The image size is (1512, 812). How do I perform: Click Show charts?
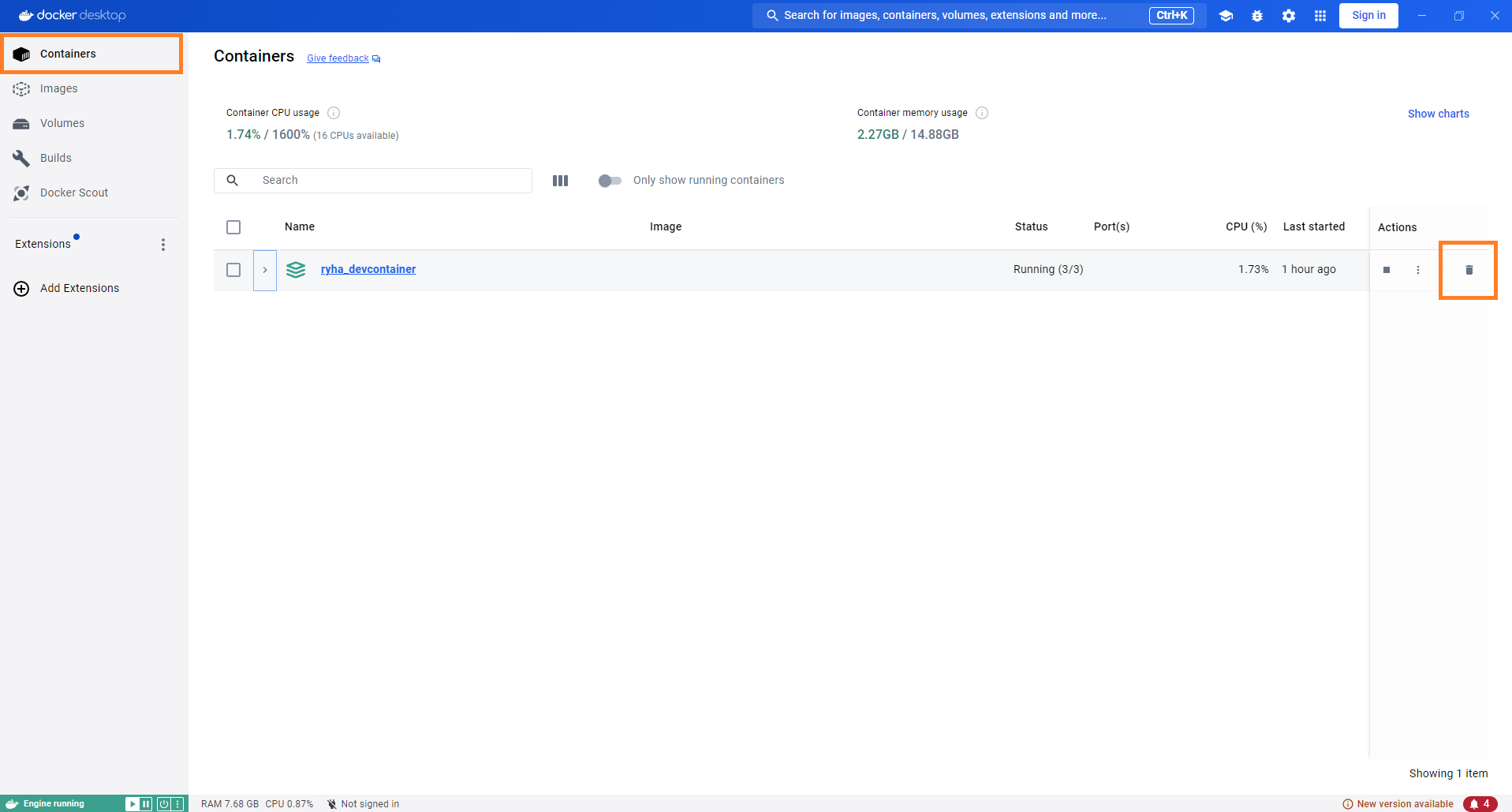[1438, 114]
